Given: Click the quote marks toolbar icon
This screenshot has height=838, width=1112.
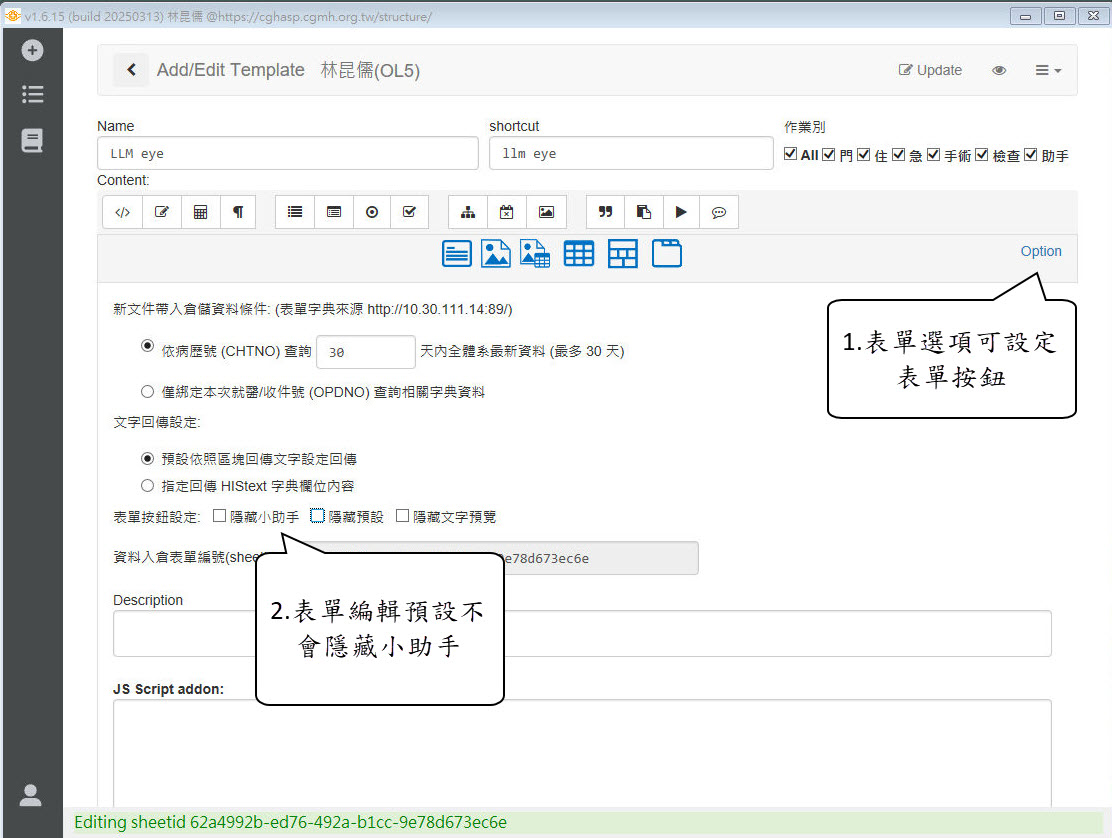Looking at the screenshot, I should click(x=605, y=212).
